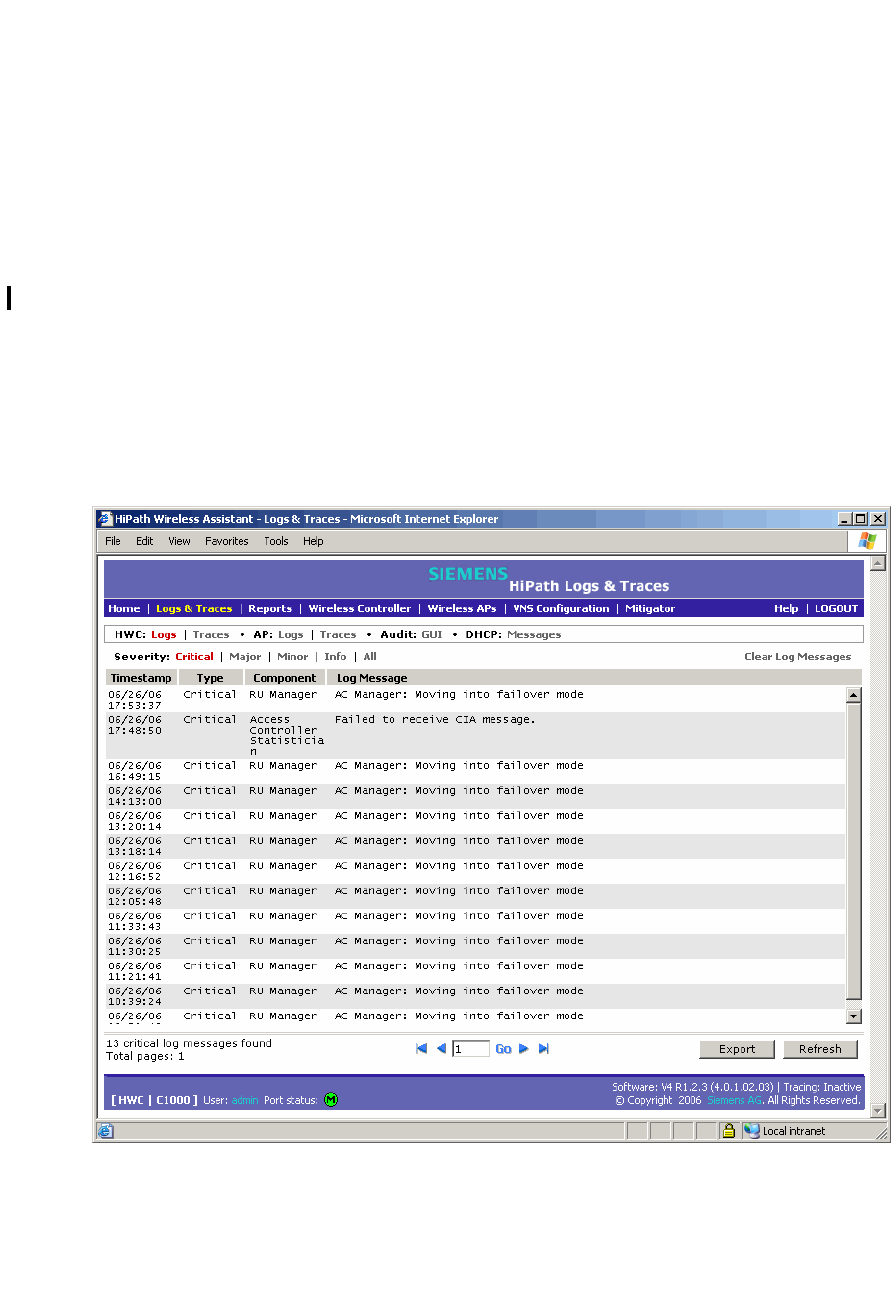Show All severity logs
This screenshot has width=891, height=1314.
pyautogui.click(x=370, y=657)
